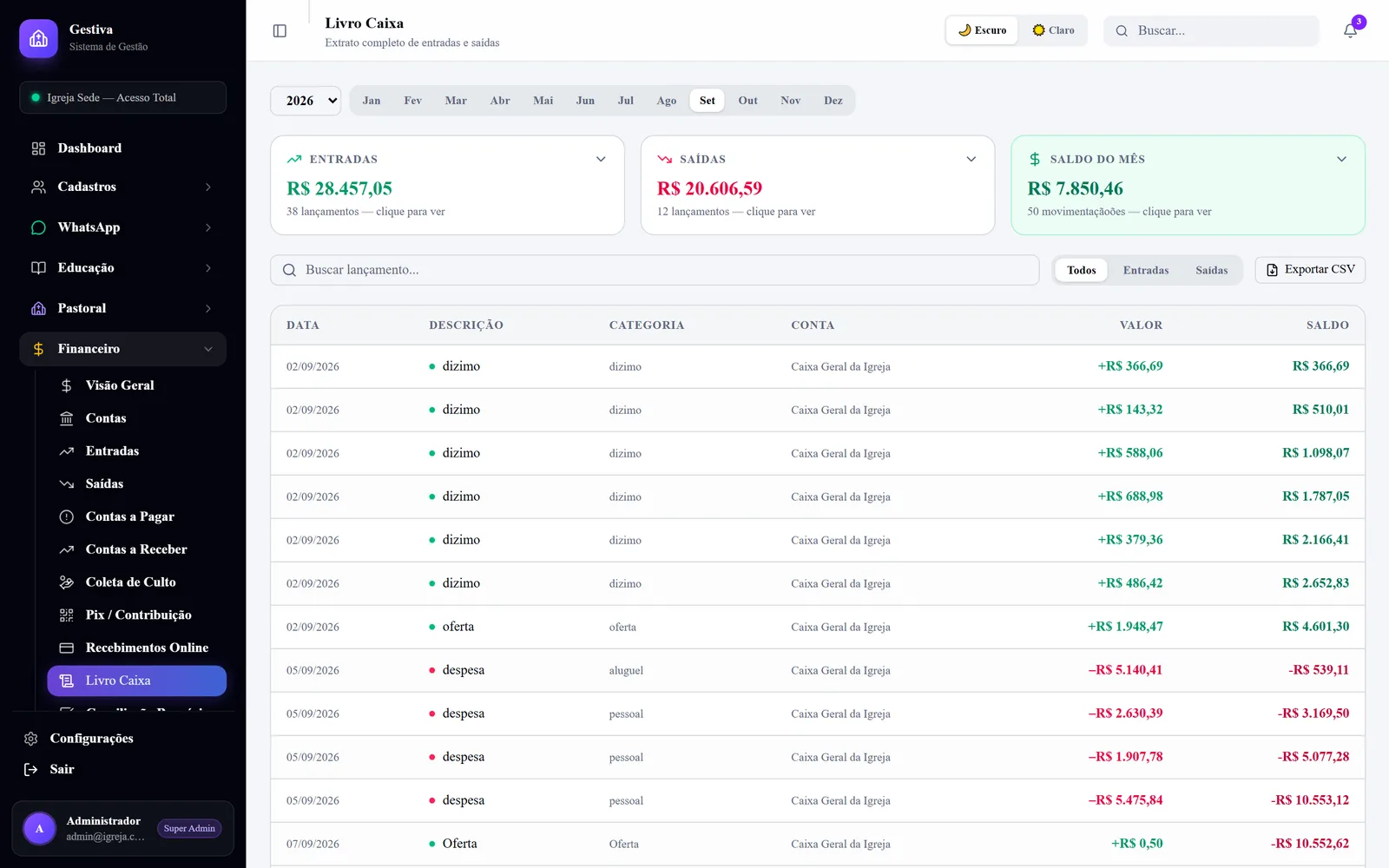Click the R$ 20.606,59 saídas total
1389x868 pixels.
coord(709,188)
